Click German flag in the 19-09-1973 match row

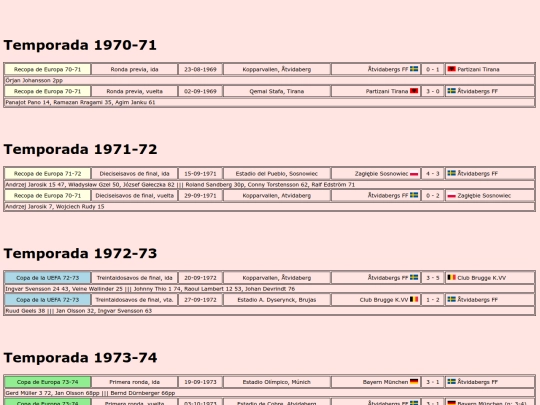(414, 382)
